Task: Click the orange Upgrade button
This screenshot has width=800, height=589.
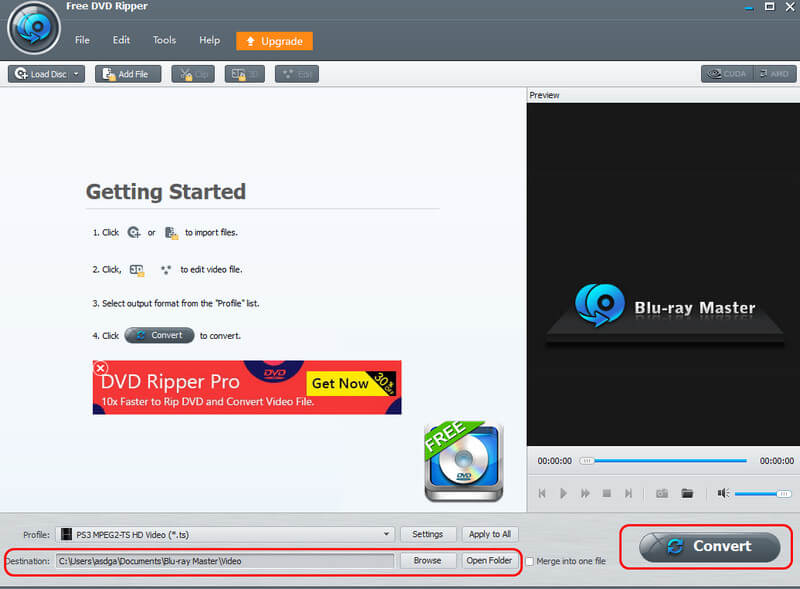Action: coord(274,41)
